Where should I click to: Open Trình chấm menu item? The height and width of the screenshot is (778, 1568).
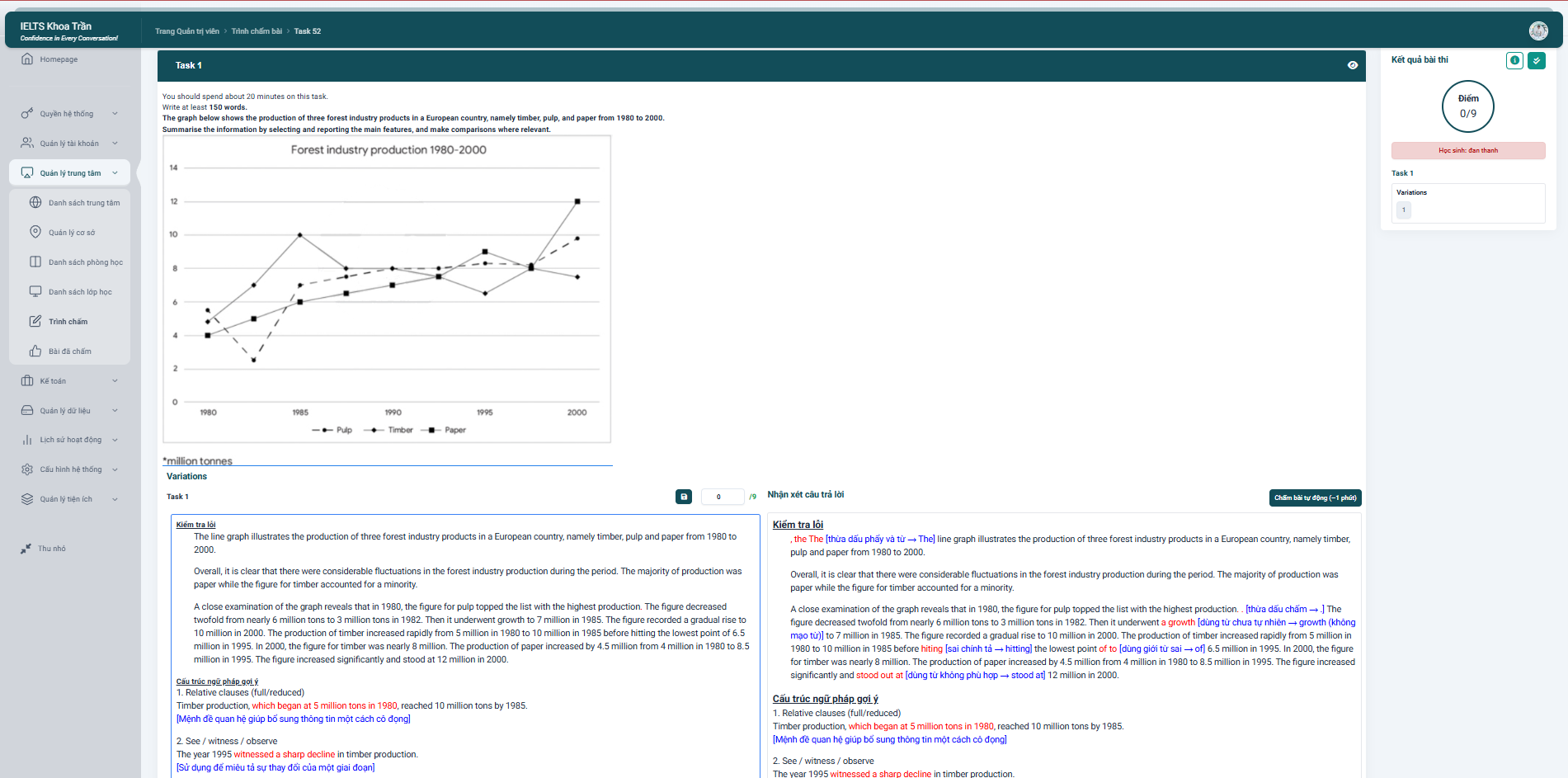(68, 322)
